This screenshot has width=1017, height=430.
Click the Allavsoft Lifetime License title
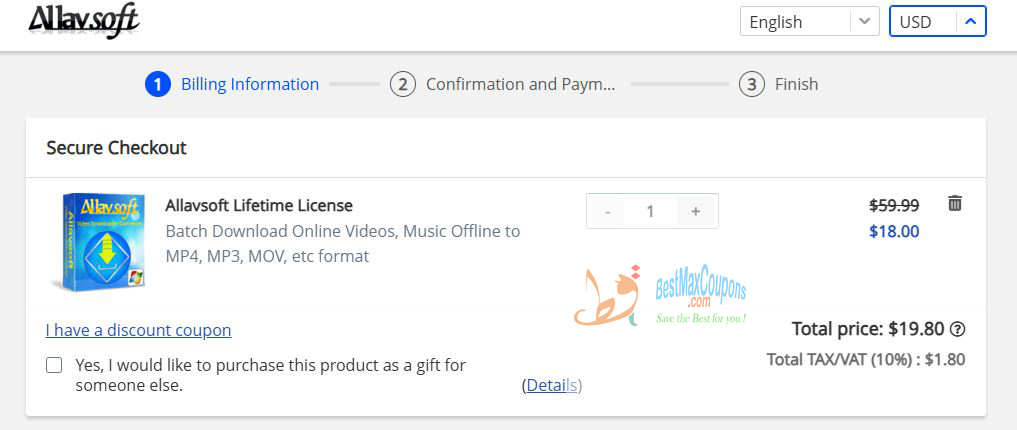259,206
